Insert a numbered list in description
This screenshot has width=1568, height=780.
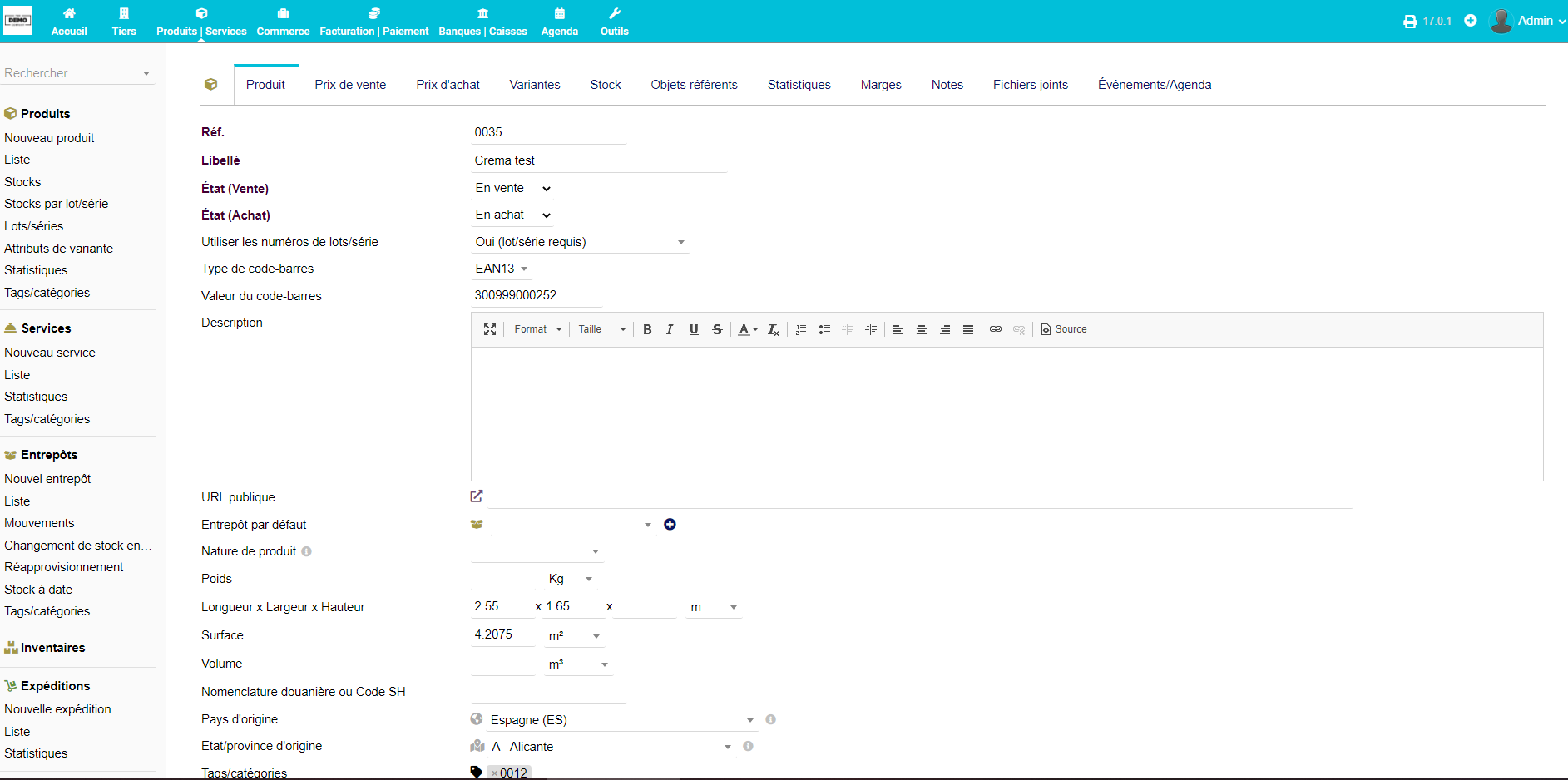click(801, 329)
